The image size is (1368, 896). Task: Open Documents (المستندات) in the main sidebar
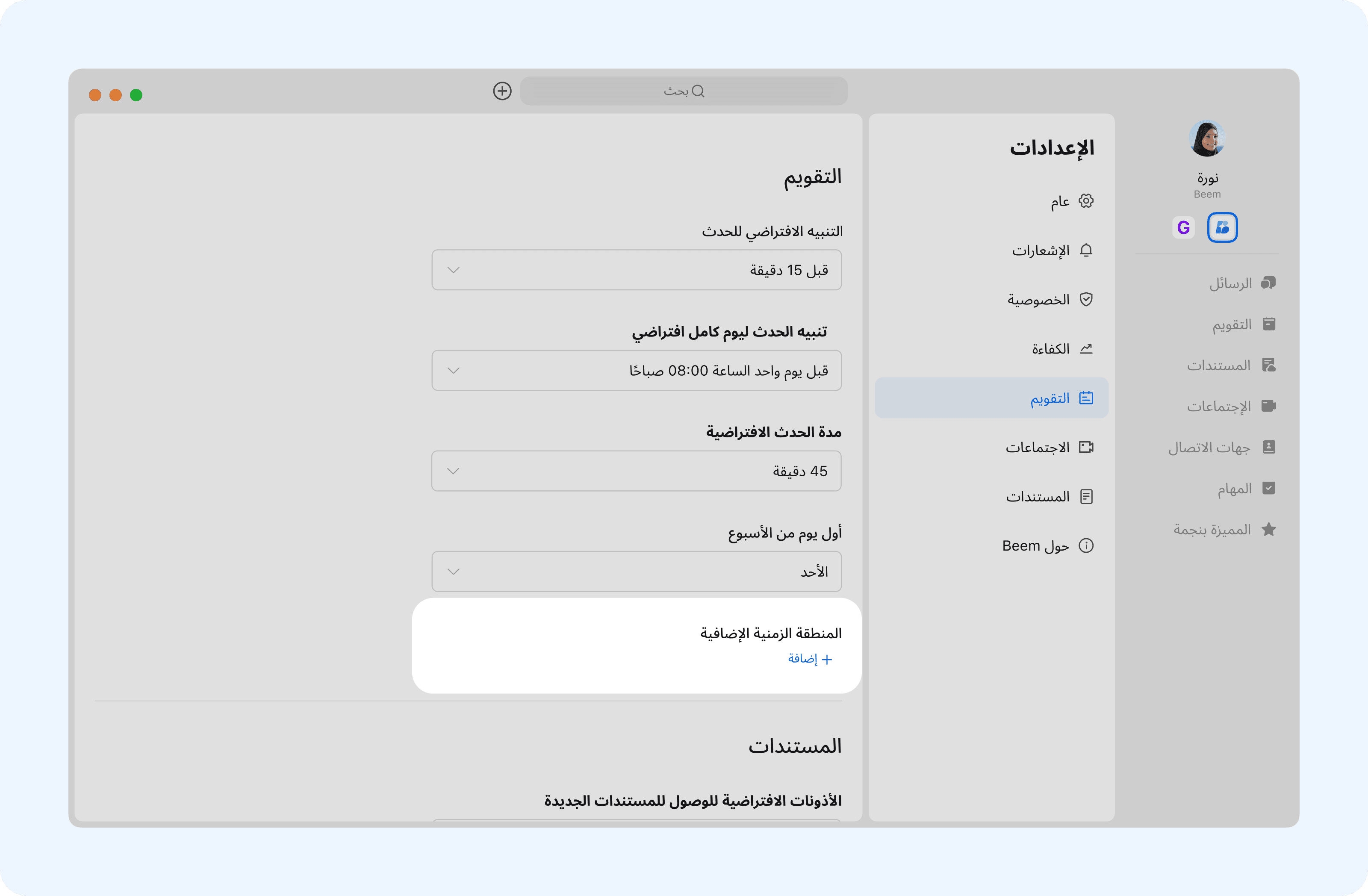point(1231,365)
